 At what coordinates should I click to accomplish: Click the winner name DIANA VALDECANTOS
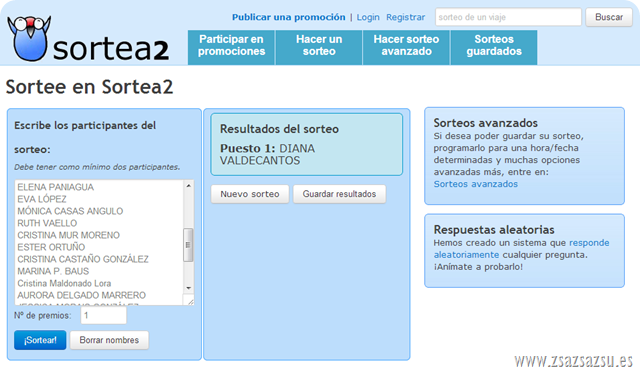[x=267, y=154]
